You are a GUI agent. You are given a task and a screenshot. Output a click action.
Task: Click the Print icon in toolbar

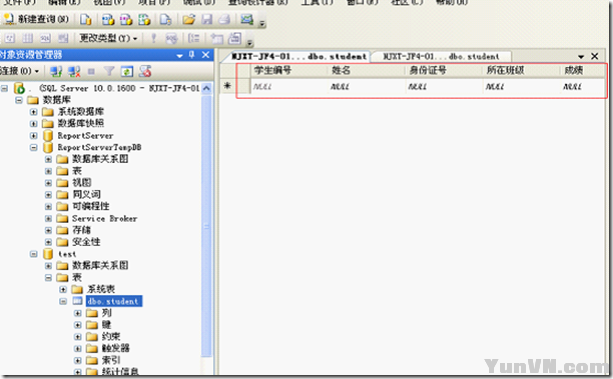click(225, 19)
